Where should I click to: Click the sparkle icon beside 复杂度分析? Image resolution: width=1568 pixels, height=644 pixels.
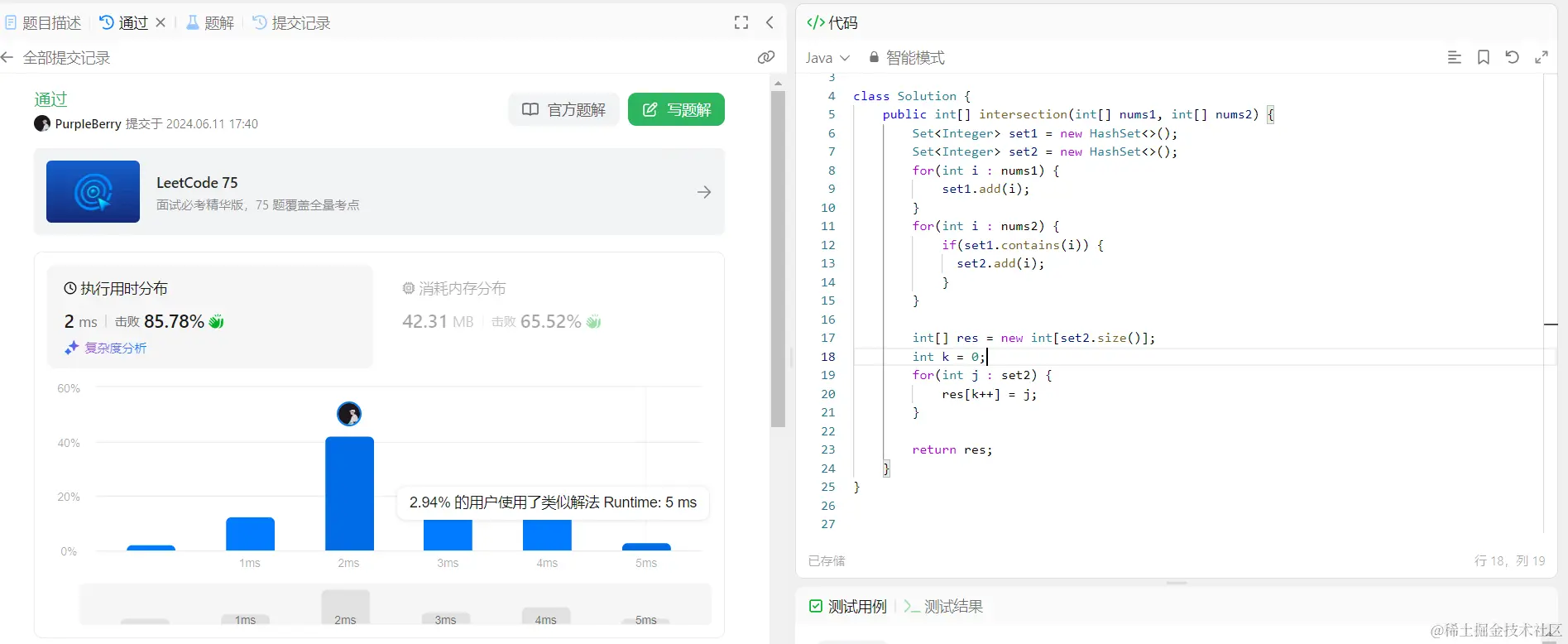[72, 348]
